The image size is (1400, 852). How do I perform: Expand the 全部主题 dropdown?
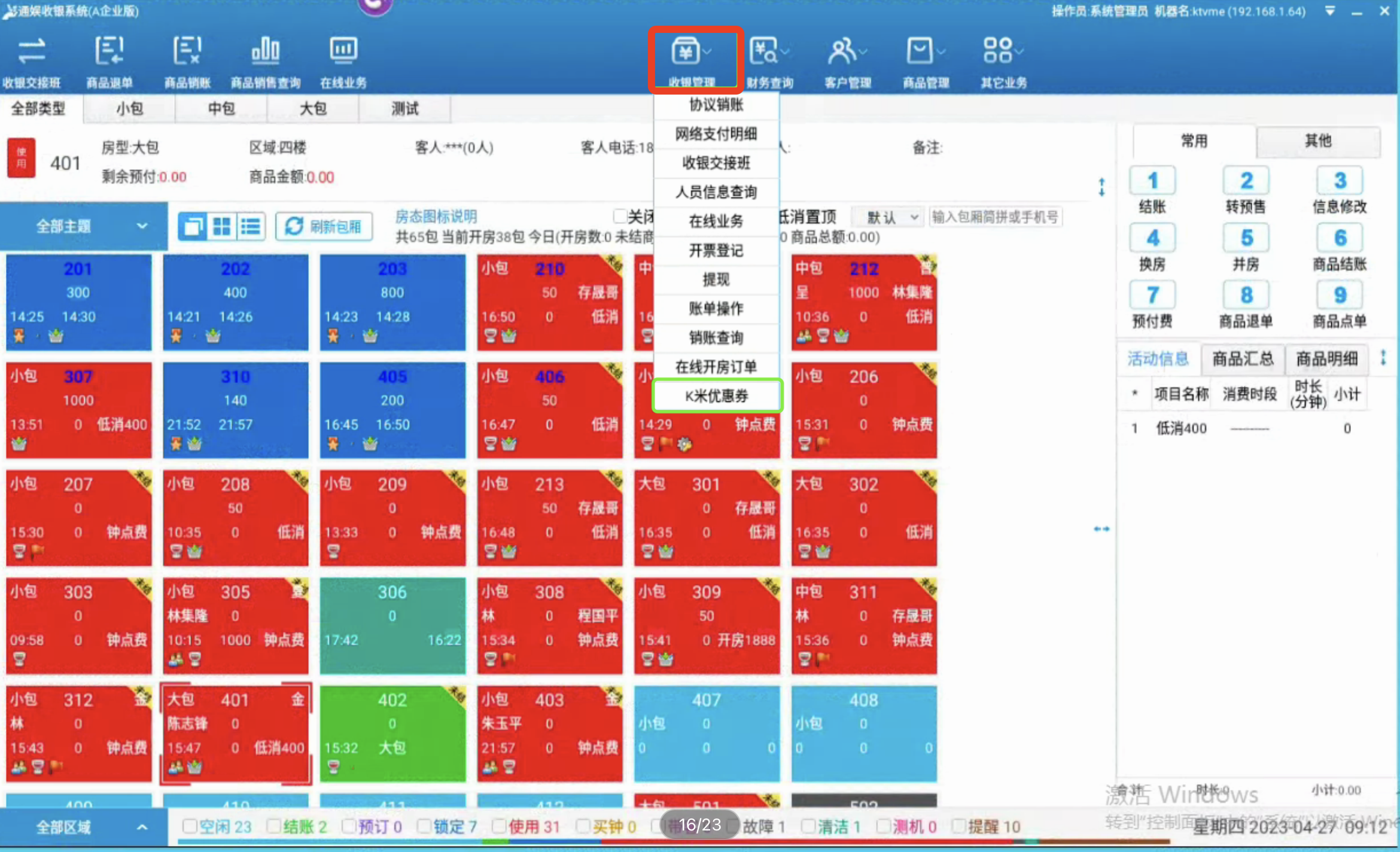point(84,226)
